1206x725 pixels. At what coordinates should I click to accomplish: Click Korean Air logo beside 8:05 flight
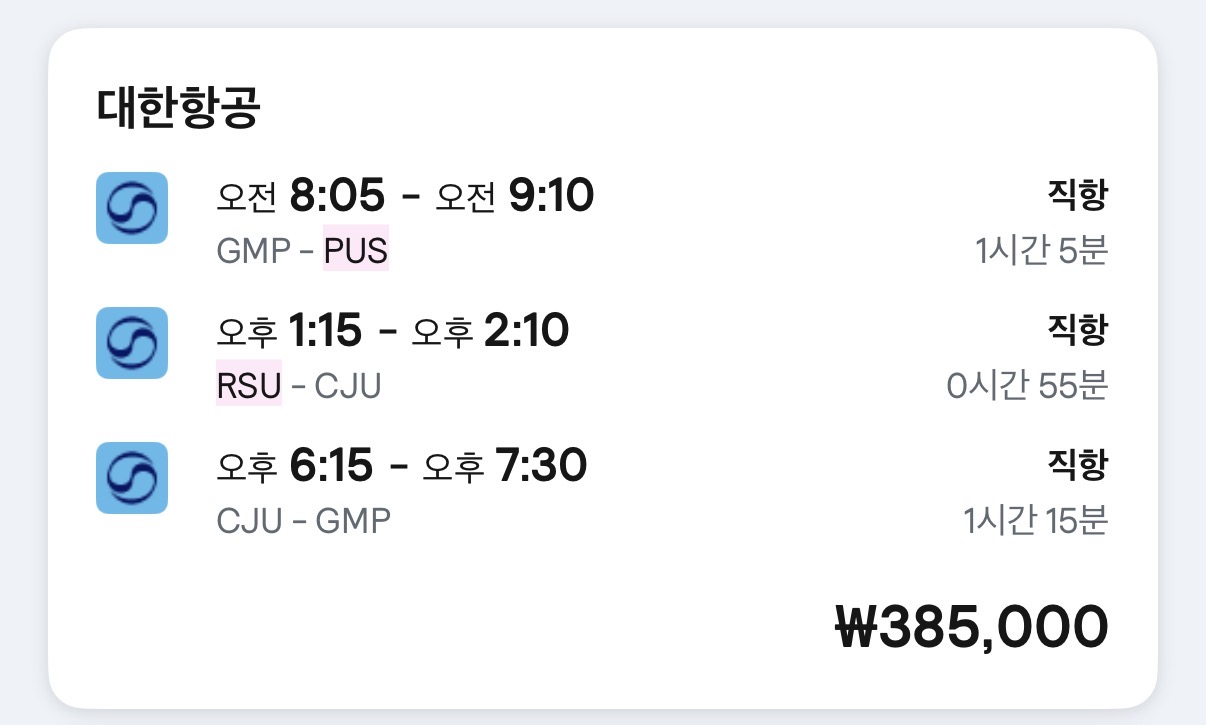point(131,208)
